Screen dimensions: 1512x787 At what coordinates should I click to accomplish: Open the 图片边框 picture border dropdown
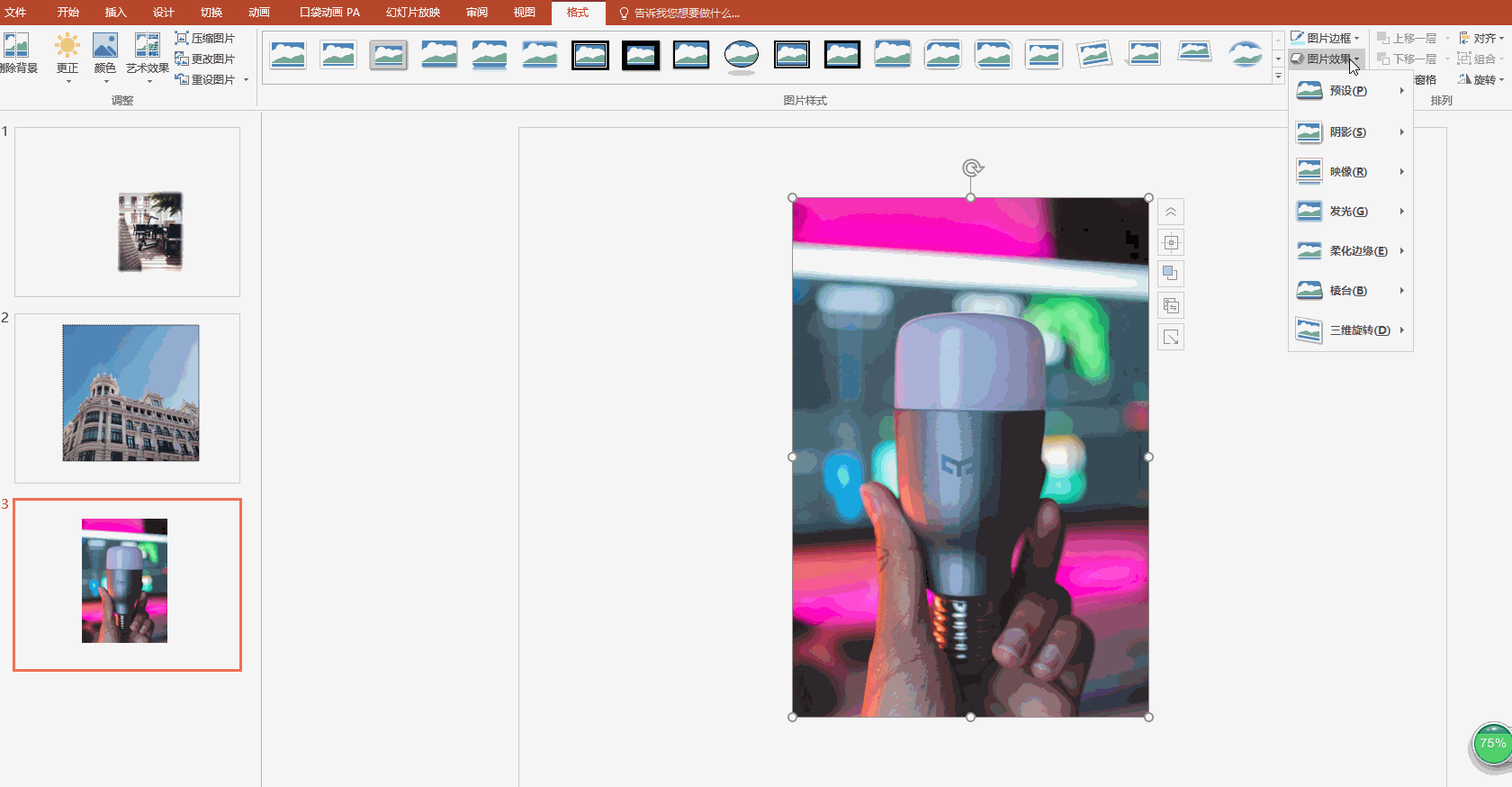(1325, 38)
